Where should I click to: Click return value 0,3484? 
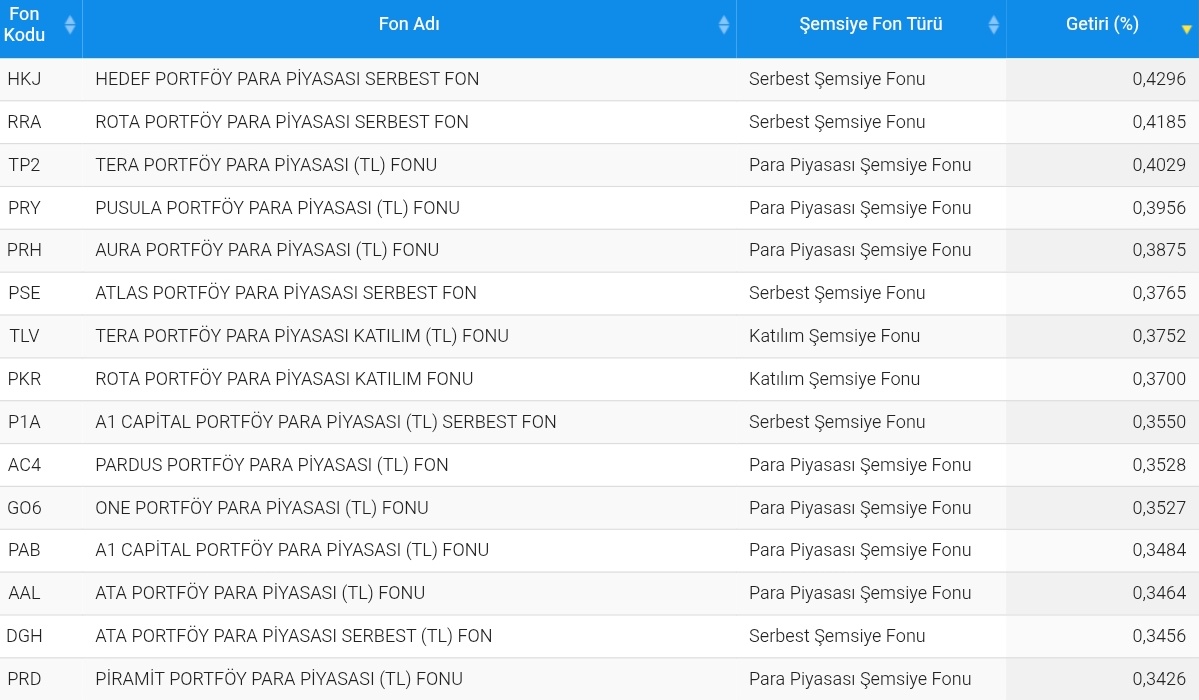pyautogui.click(x=1159, y=549)
